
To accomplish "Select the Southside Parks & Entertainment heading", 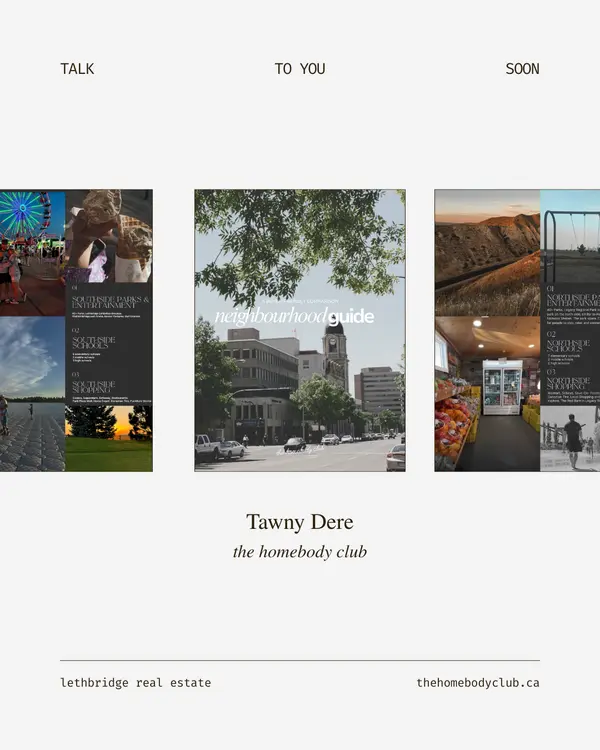I will tap(110, 302).
